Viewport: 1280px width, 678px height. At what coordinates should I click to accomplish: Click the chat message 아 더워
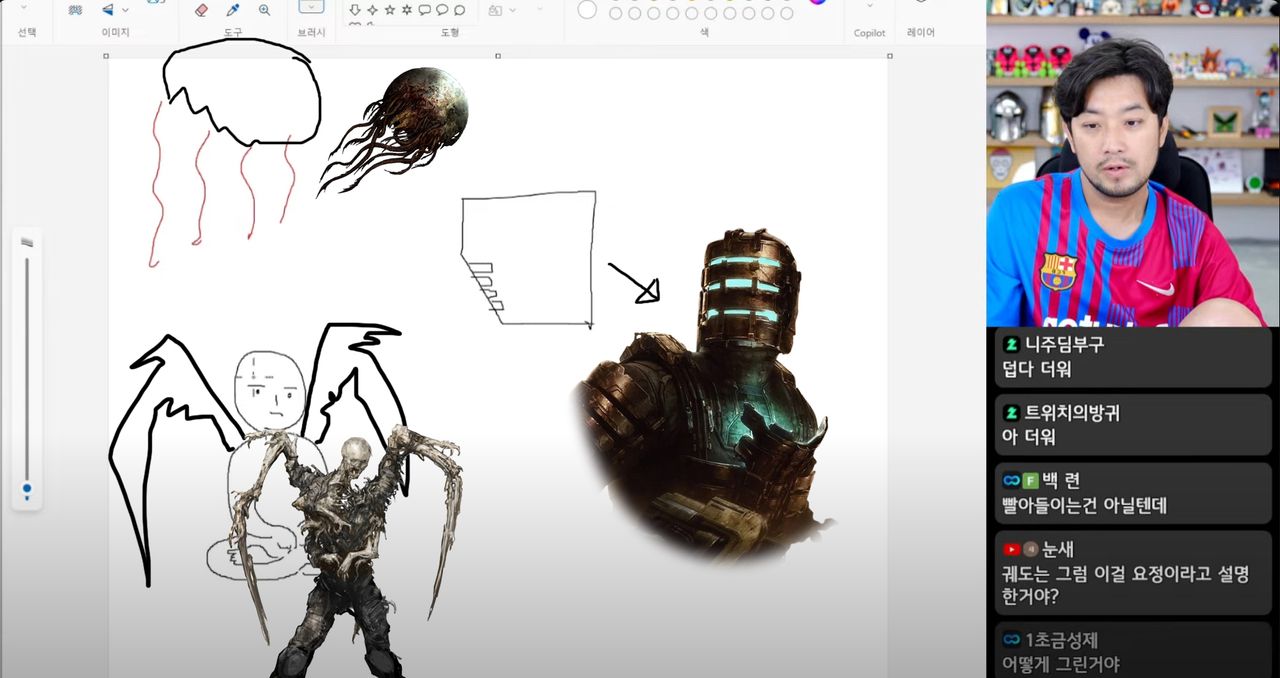pyautogui.click(x=1029, y=438)
